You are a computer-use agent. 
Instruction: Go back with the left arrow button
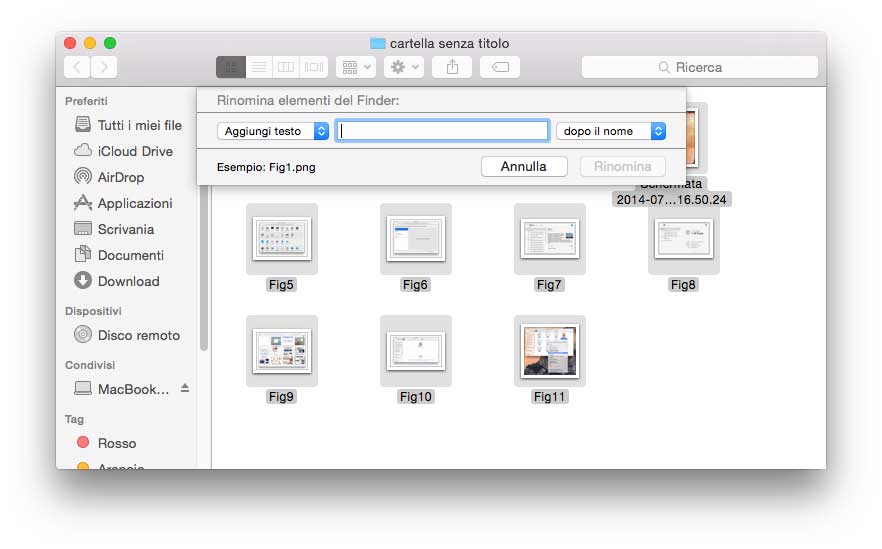click(x=77, y=68)
